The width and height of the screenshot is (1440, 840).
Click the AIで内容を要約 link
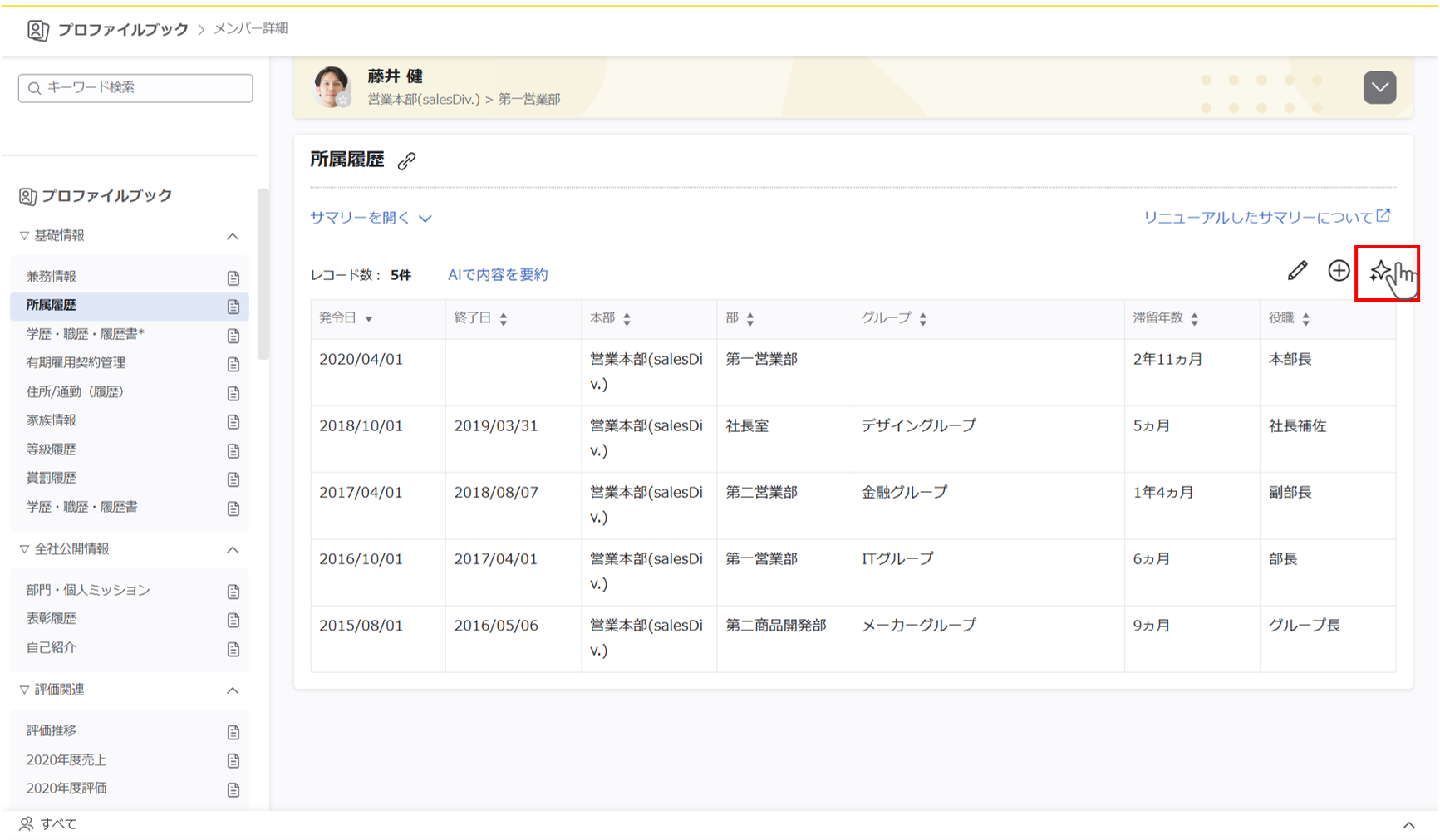pyautogui.click(x=497, y=274)
